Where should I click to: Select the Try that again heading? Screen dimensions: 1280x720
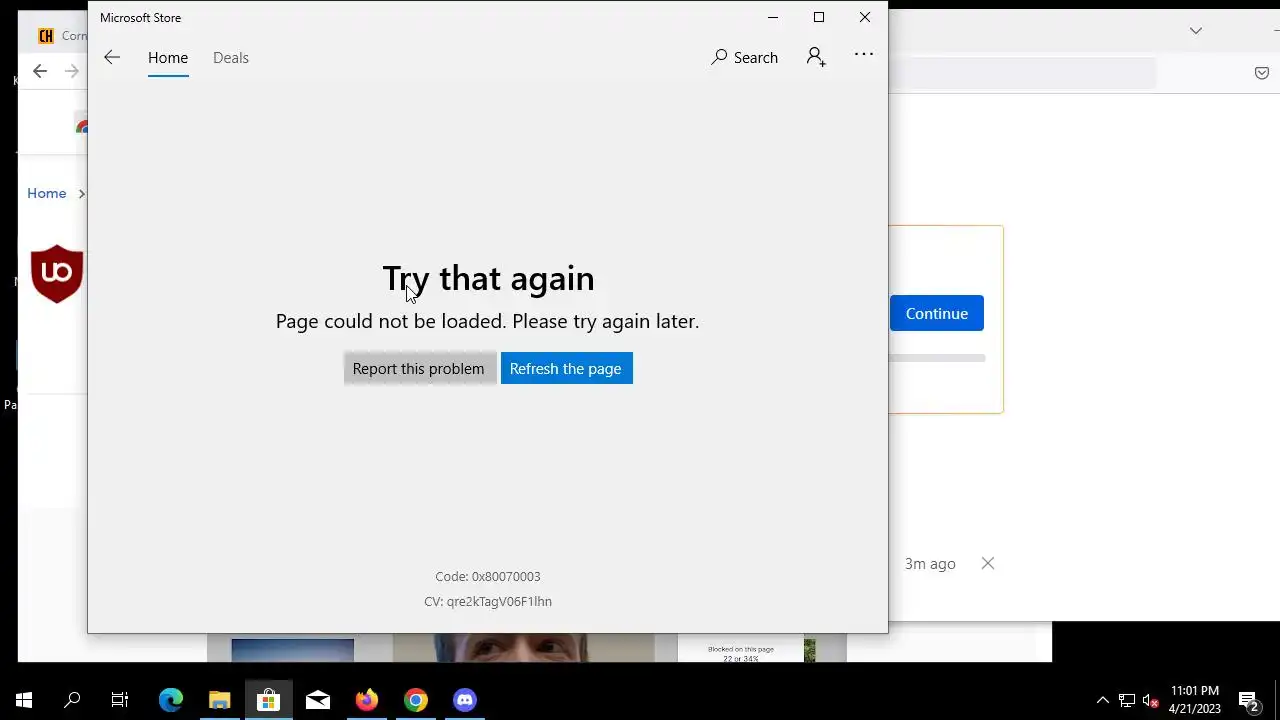point(488,278)
